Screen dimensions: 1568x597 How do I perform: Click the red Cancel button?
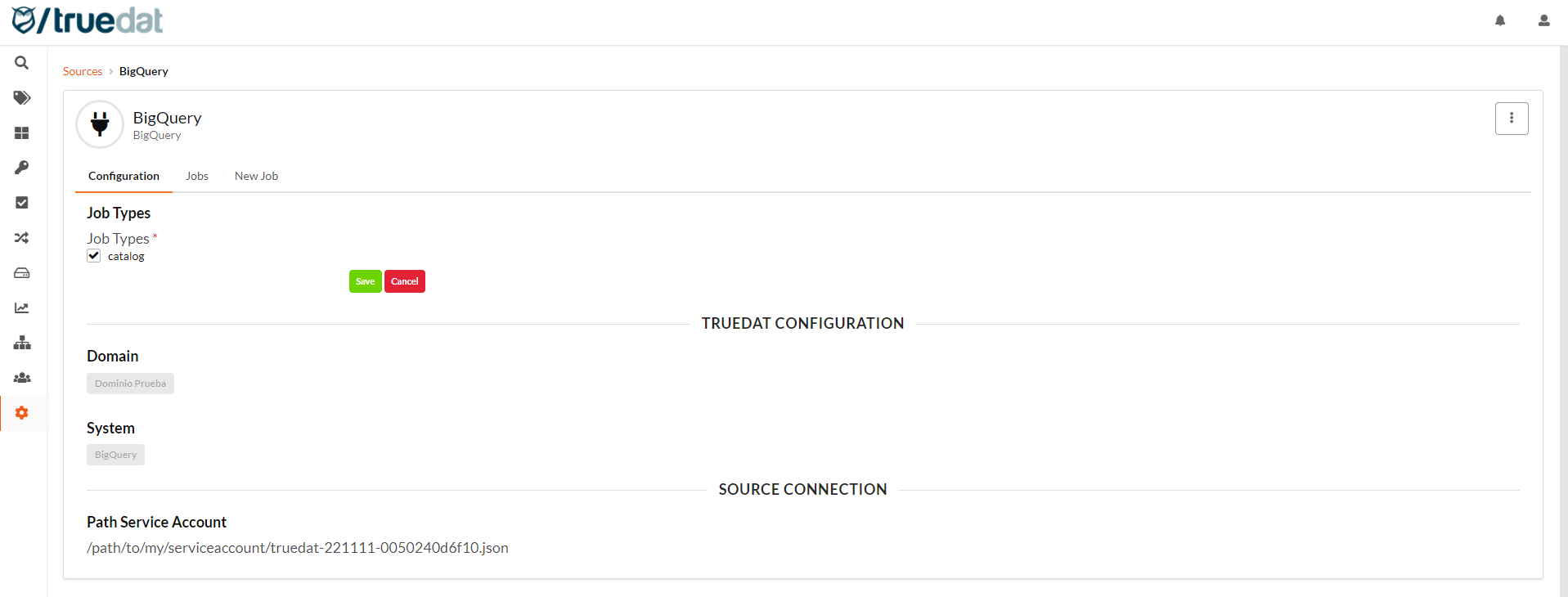tap(404, 281)
